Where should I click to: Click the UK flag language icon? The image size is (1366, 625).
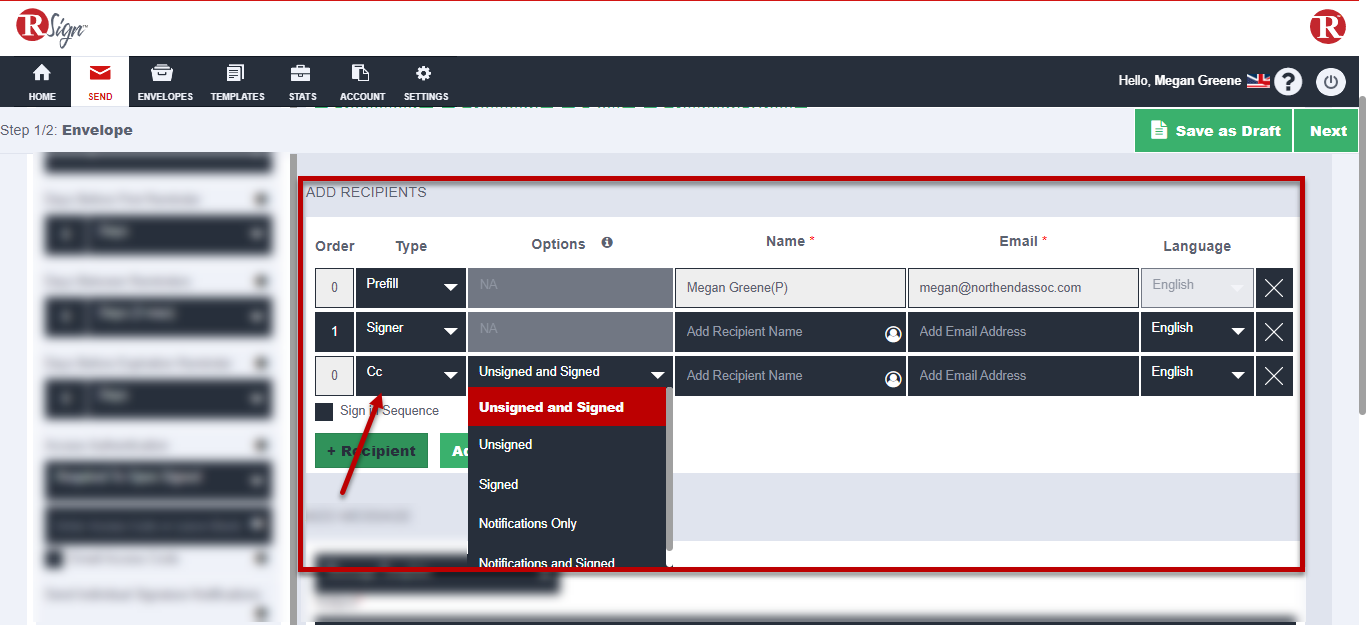(1258, 81)
